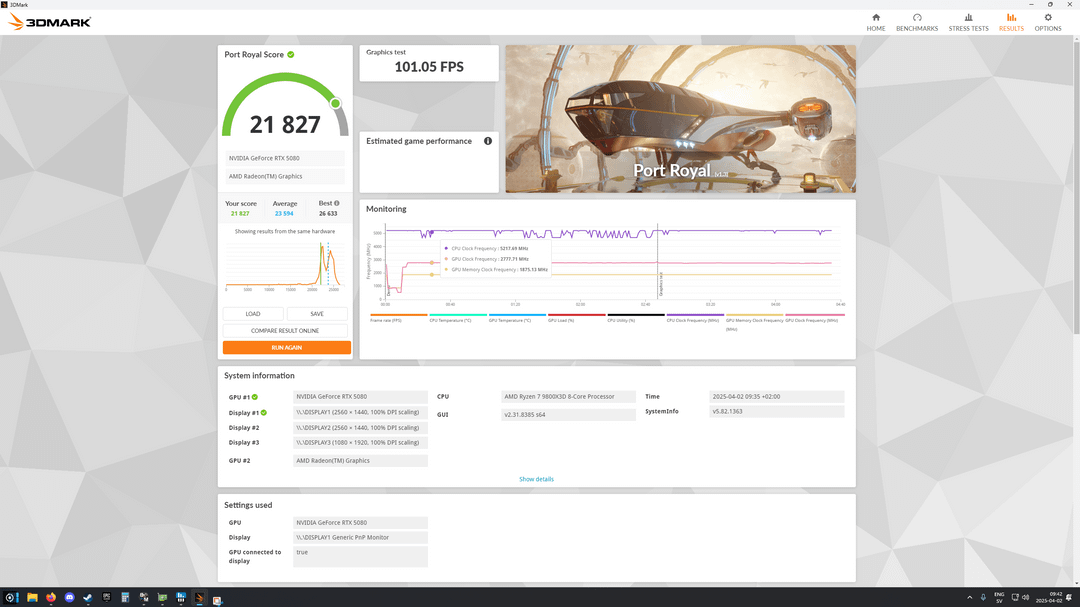Screen dimensions: 1080x607
Task: Click the Average score 23 594
Action: point(284,214)
